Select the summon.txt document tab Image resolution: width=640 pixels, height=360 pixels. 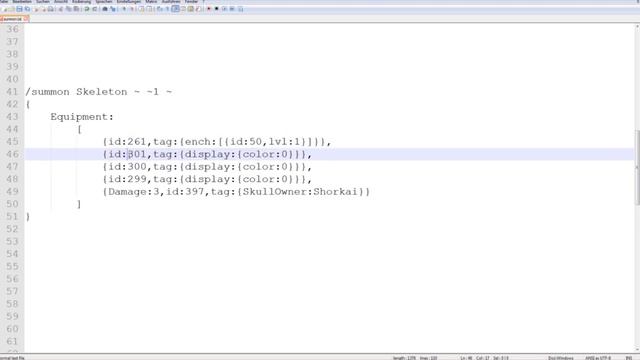pyautogui.click(x=12, y=19)
